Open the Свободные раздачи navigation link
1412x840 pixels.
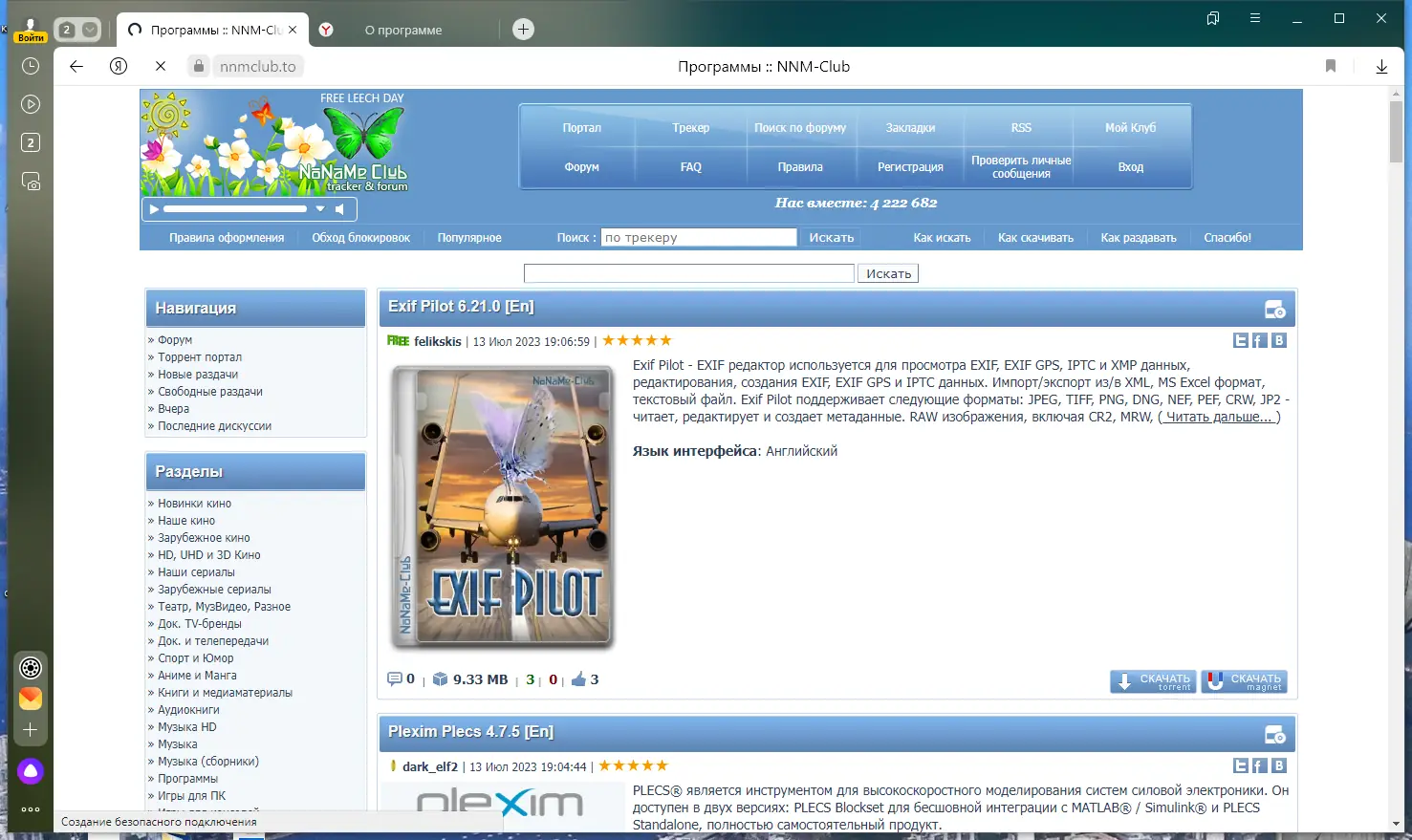point(210,392)
